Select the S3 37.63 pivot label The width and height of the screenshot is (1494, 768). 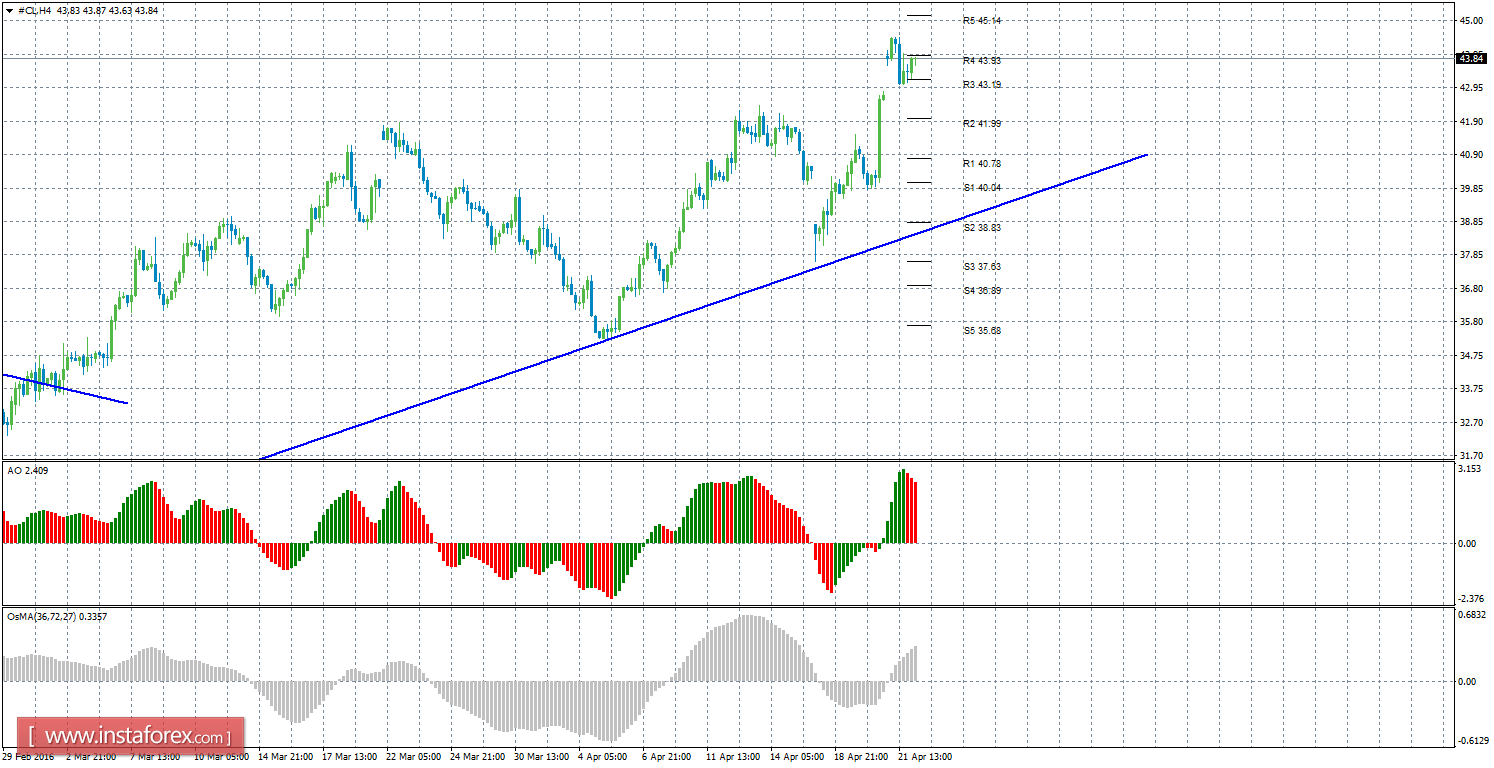tap(982, 266)
